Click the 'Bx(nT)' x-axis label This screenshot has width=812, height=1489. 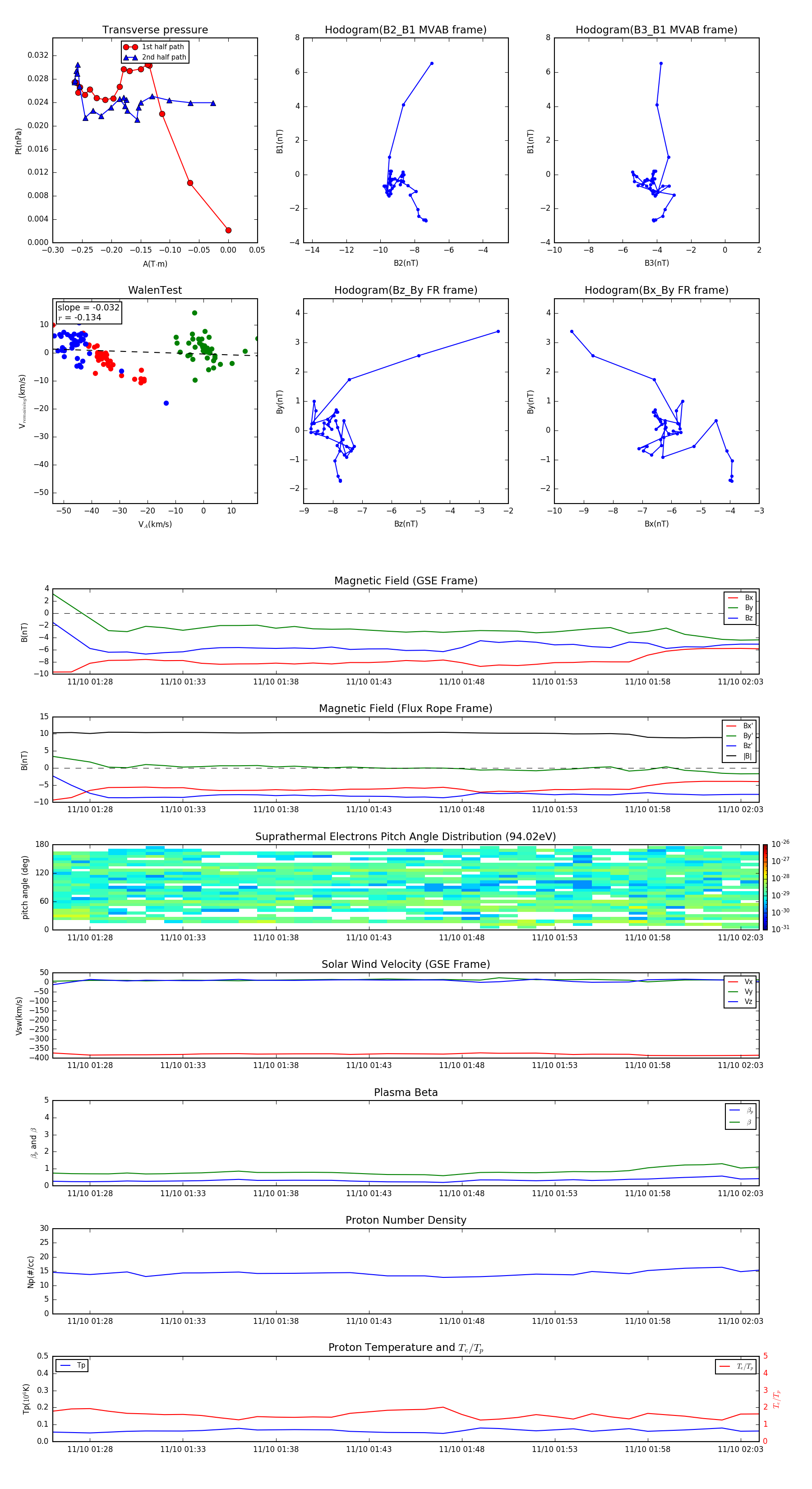click(x=656, y=524)
